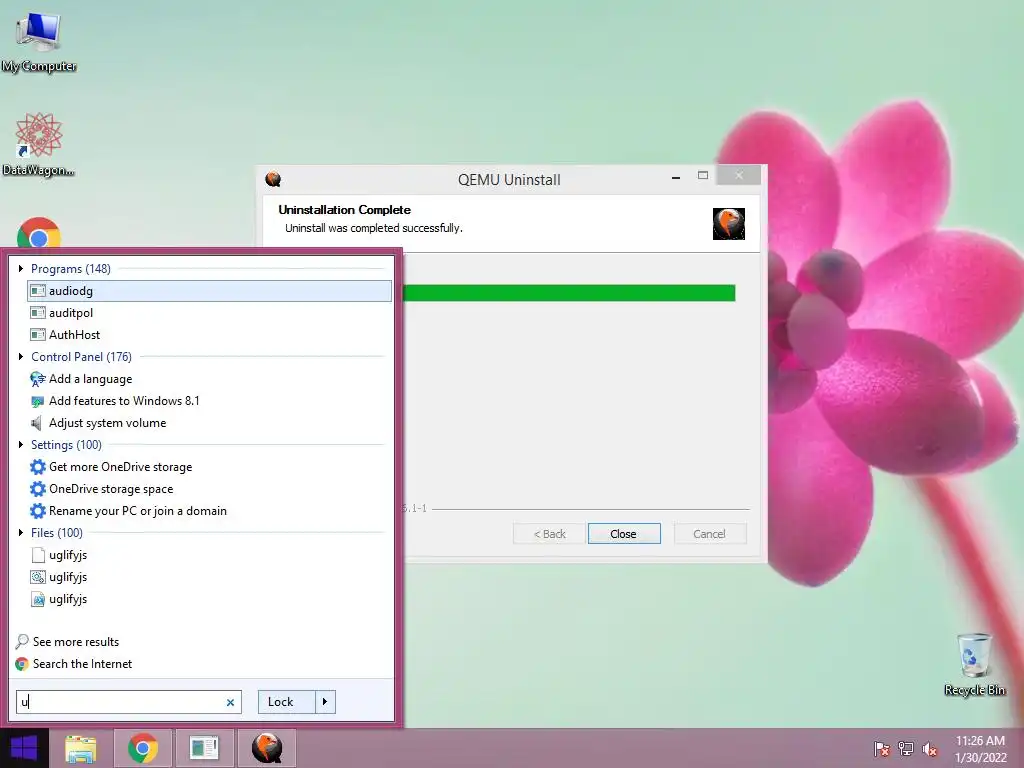Open Add a language control panel item

point(210,379)
